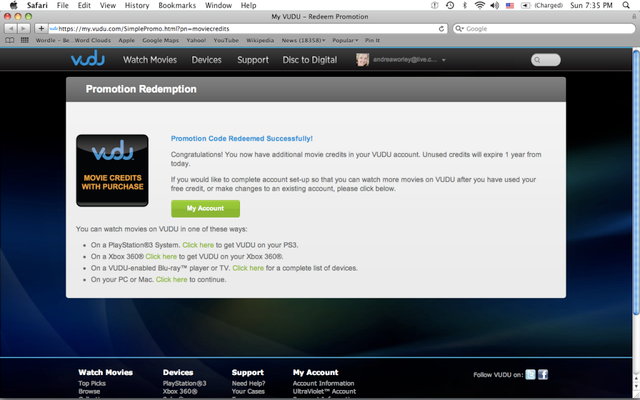Reload the page with the refresh icon
640x400 pixels.
pyautogui.click(x=441, y=29)
